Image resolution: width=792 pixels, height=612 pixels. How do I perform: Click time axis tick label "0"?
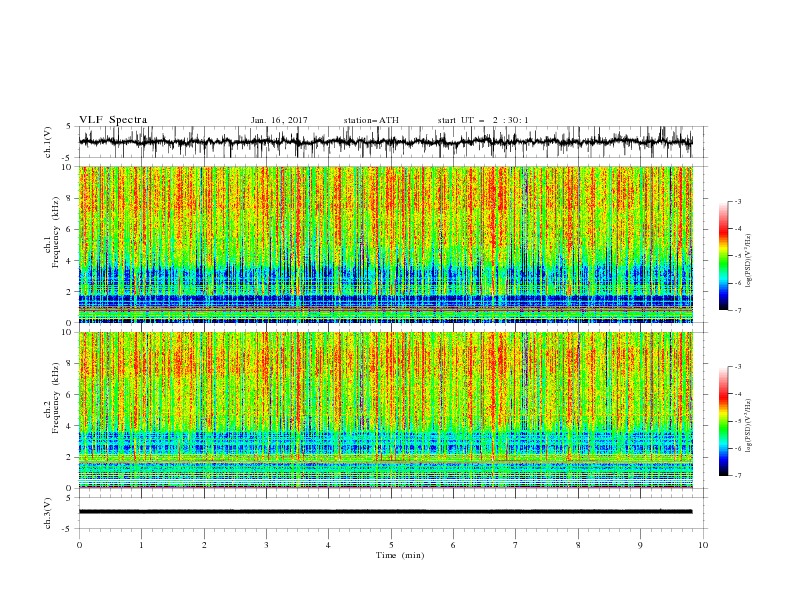pyautogui.click(x=79, y=545)
